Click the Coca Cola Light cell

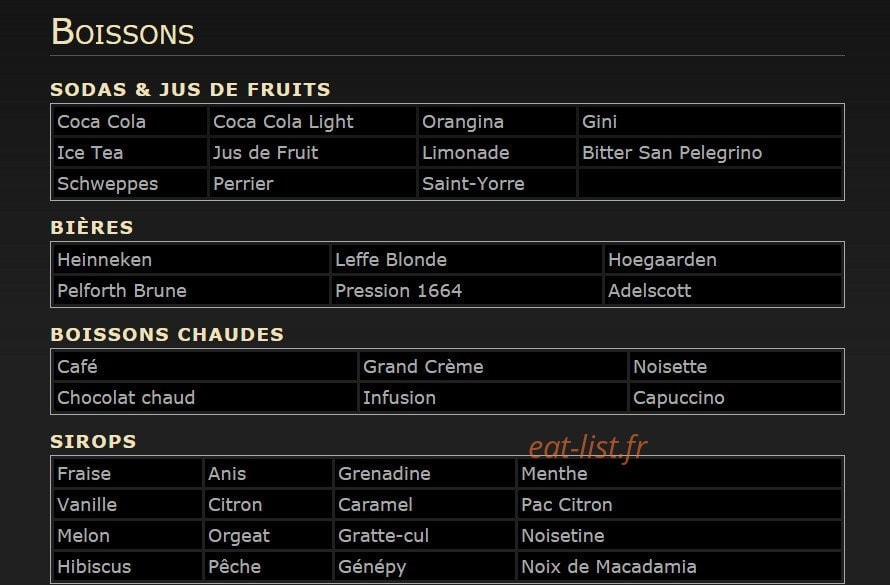tap(312, 121)
